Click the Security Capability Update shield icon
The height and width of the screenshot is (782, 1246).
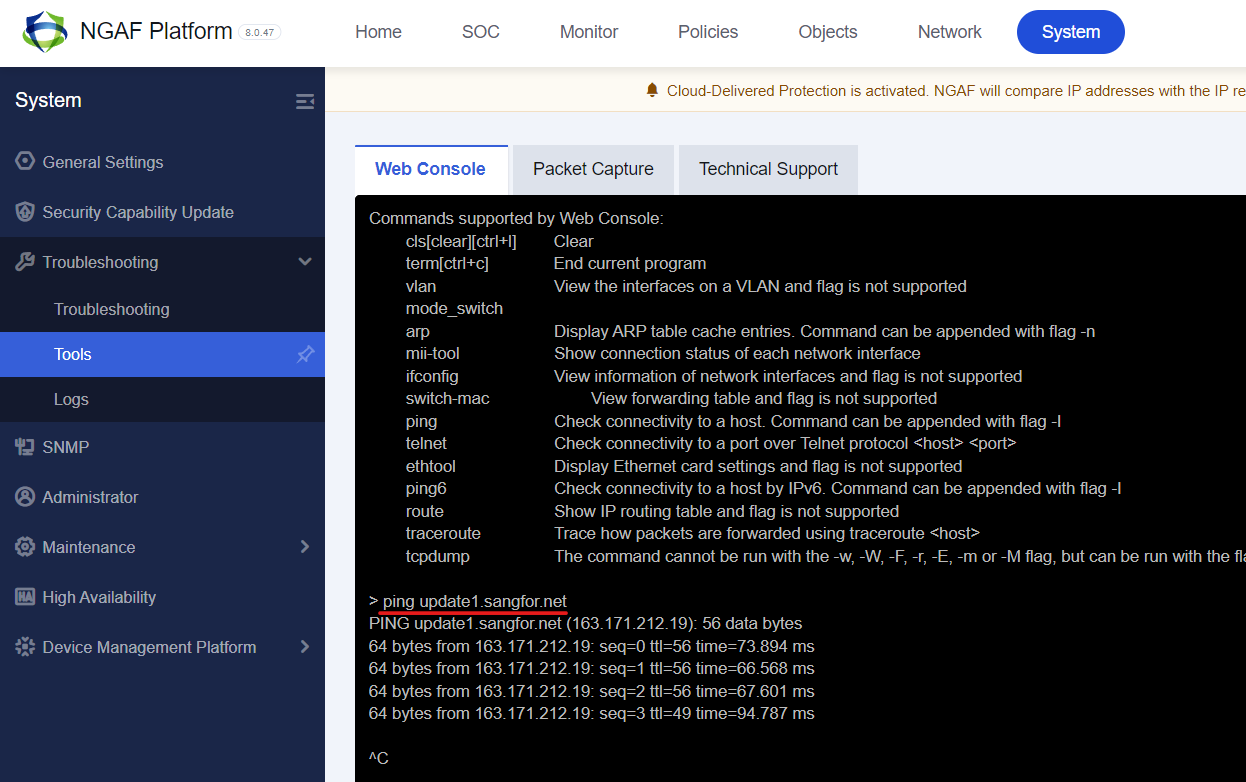coord(25,212)
